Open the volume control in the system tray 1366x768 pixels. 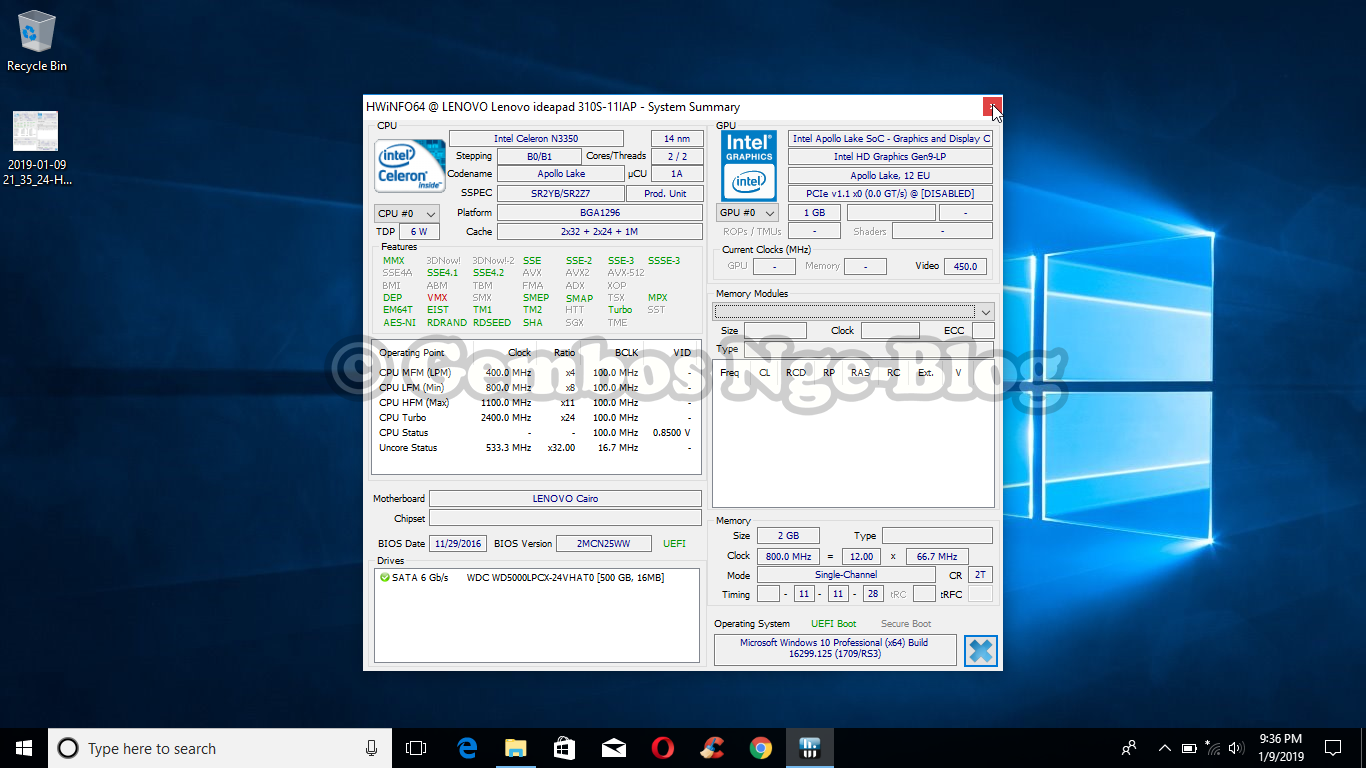tap(1236, 748)
